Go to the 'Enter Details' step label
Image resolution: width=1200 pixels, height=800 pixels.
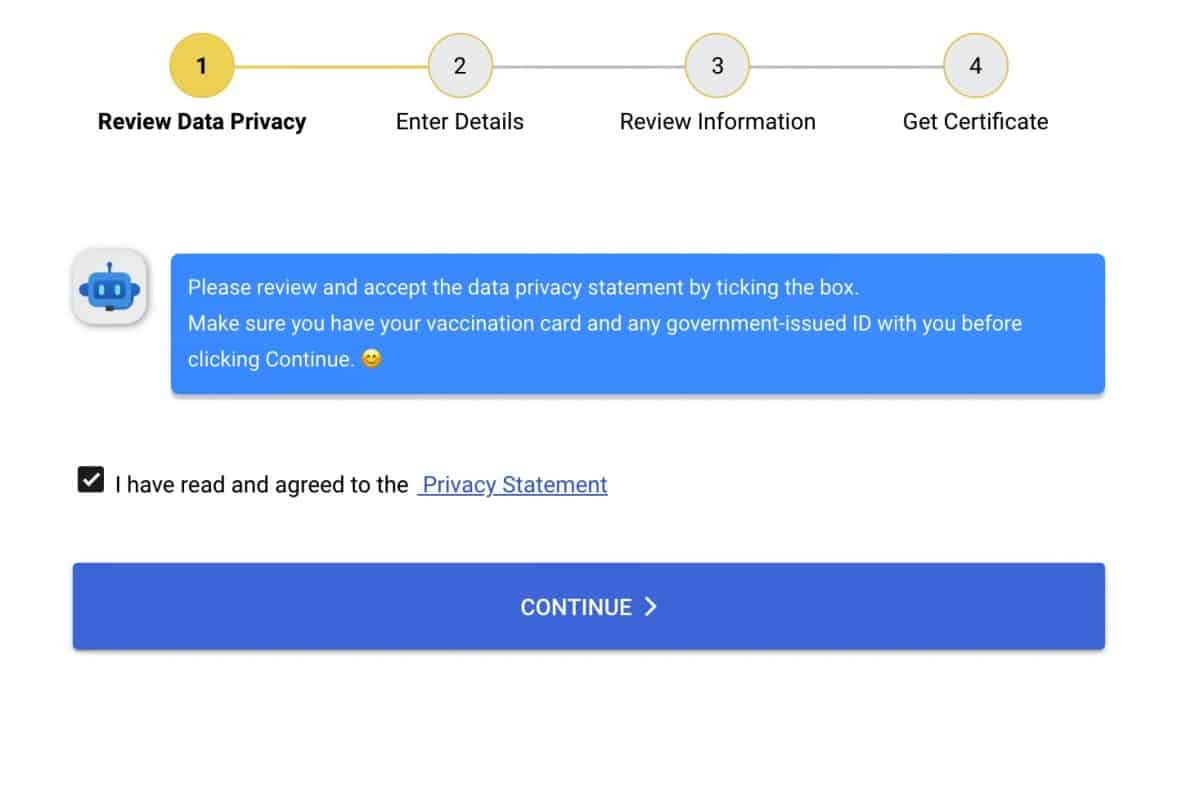coord(460,122)
